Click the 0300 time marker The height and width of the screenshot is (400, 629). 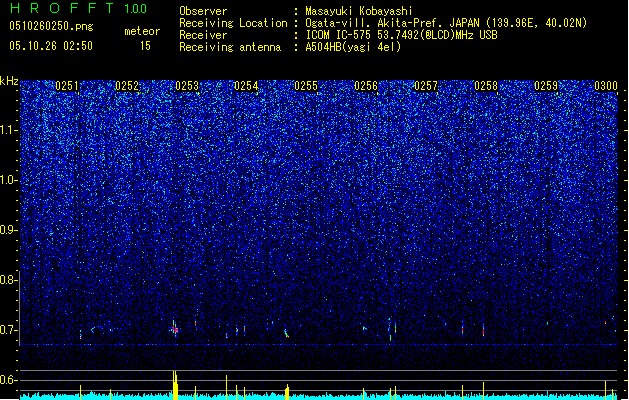click(x=606, y=86)
